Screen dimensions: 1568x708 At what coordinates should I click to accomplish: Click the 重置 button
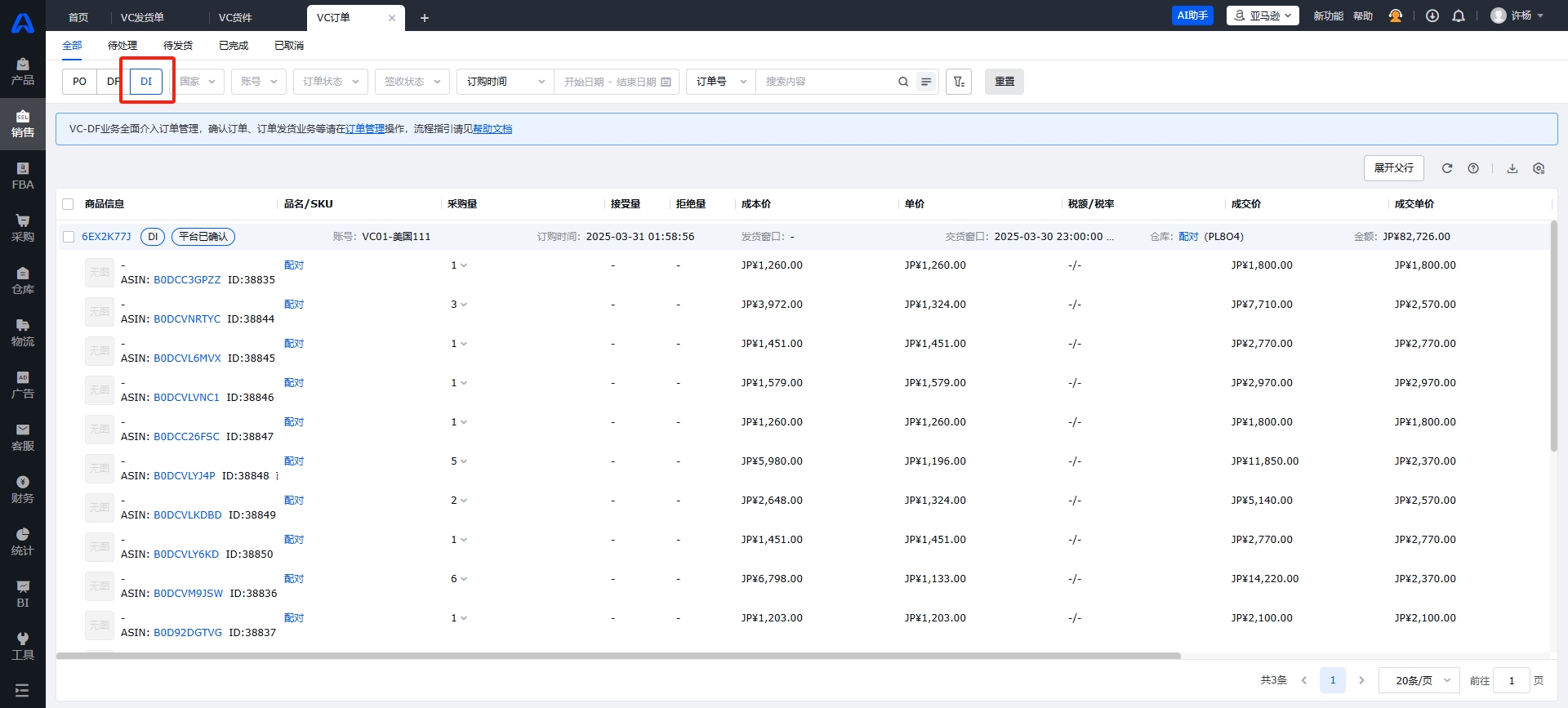coord(1004,82)
